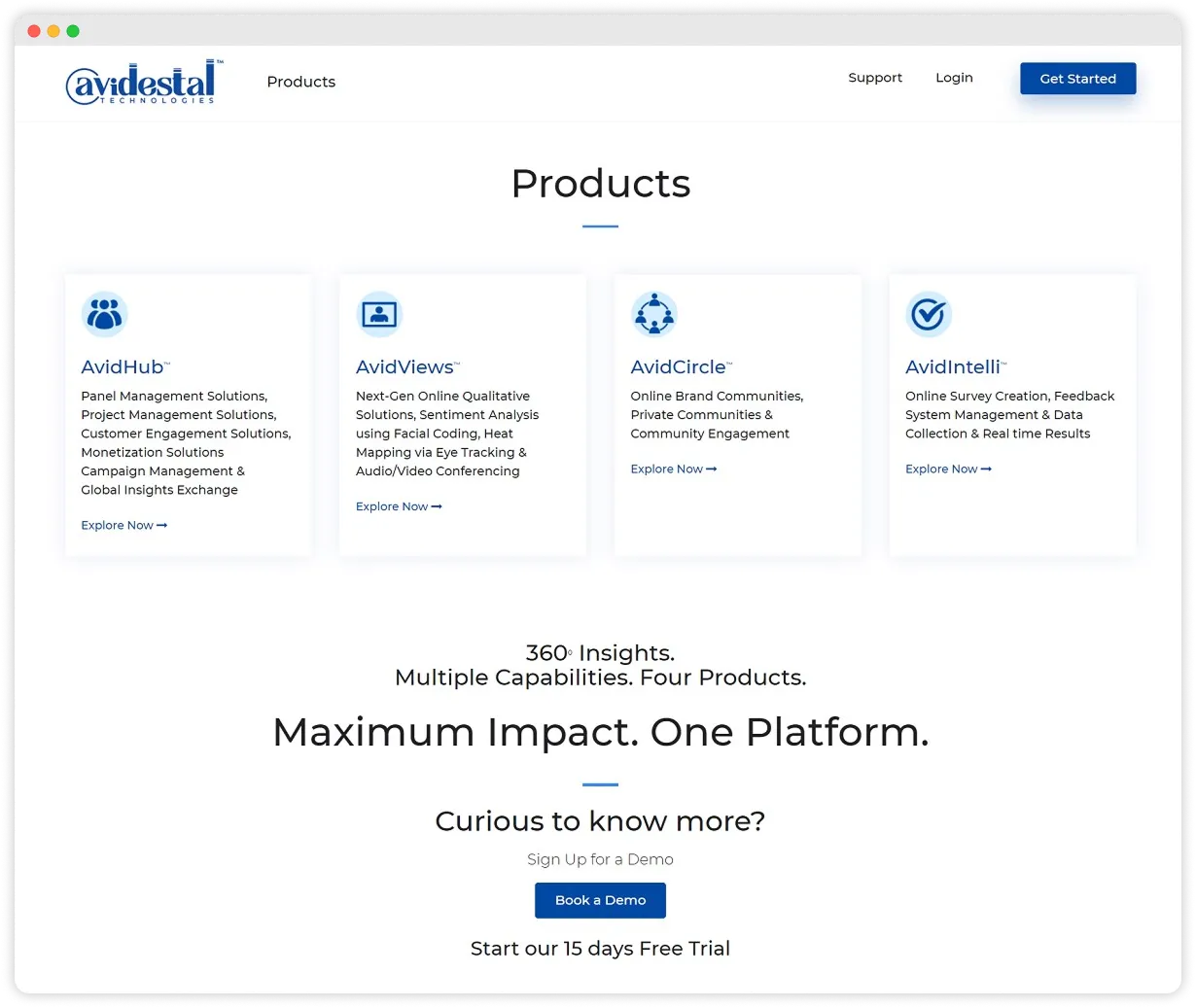Click the Products page heading

tap(601, 184)
